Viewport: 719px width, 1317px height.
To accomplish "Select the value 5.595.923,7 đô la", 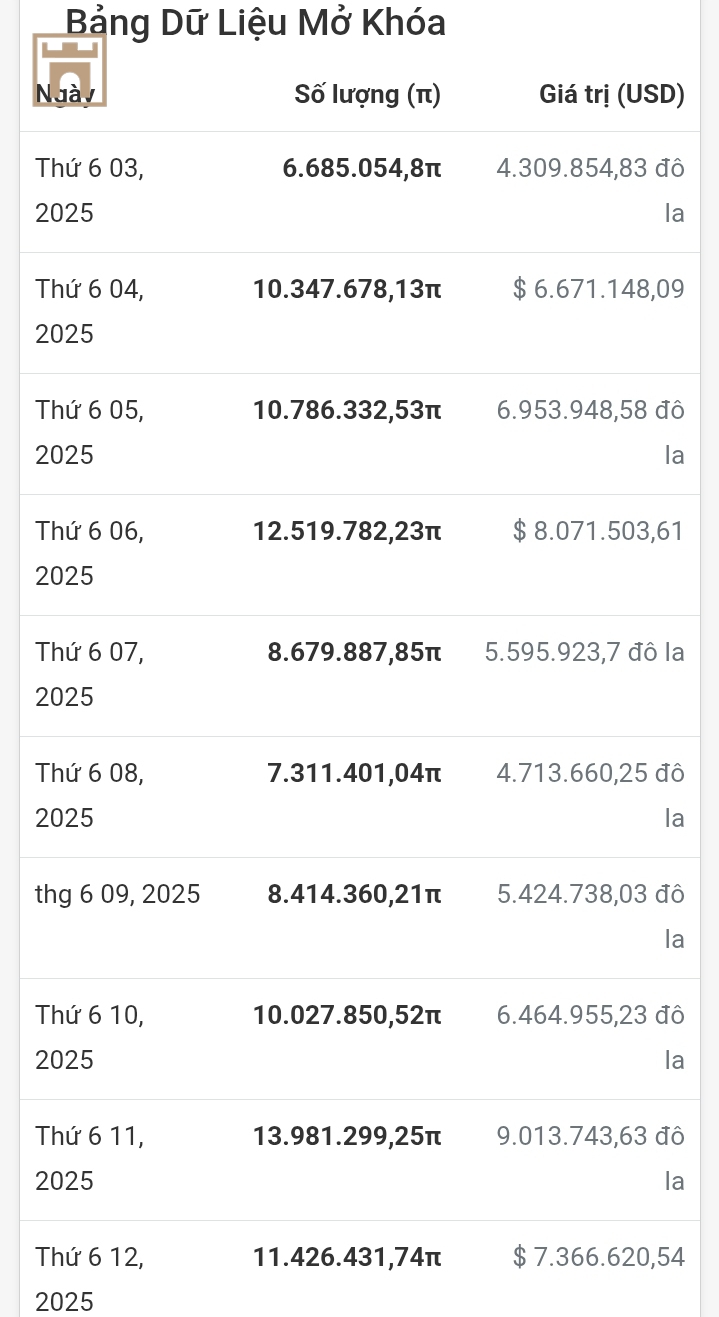I will tap(585, 652).
